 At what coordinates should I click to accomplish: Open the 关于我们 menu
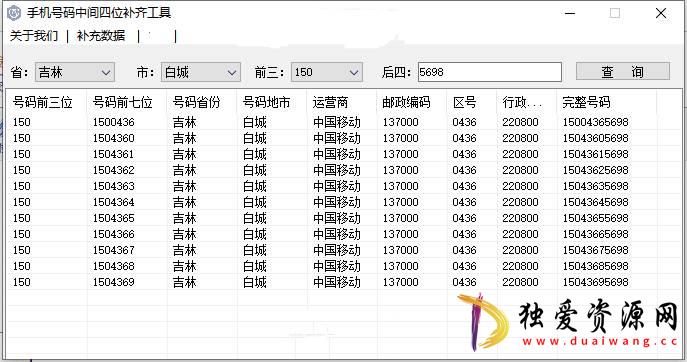pos(34,36)
